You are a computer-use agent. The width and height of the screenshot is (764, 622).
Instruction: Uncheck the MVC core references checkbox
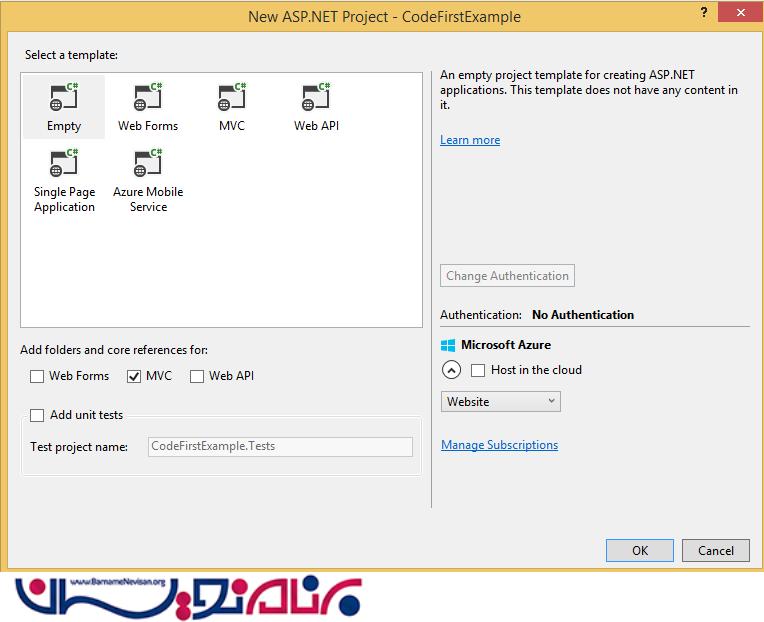[134, 376]
